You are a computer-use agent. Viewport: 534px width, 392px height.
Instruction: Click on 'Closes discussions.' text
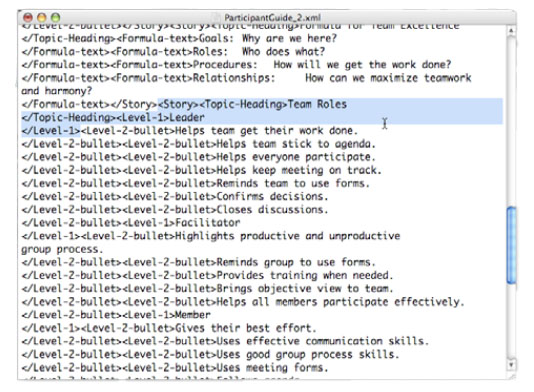tap(272, 210)
